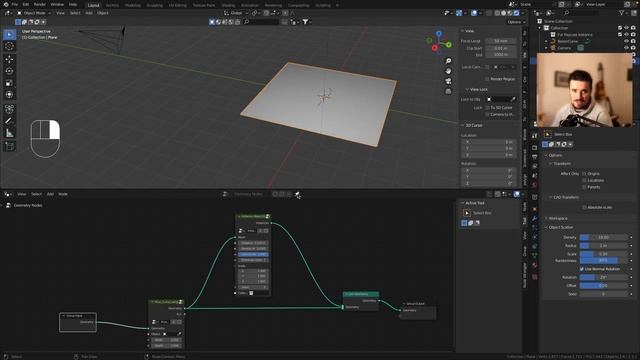Click the search magnifier in outliner header
The width and height of the screenshot is (640, 360).
(566, 13)
